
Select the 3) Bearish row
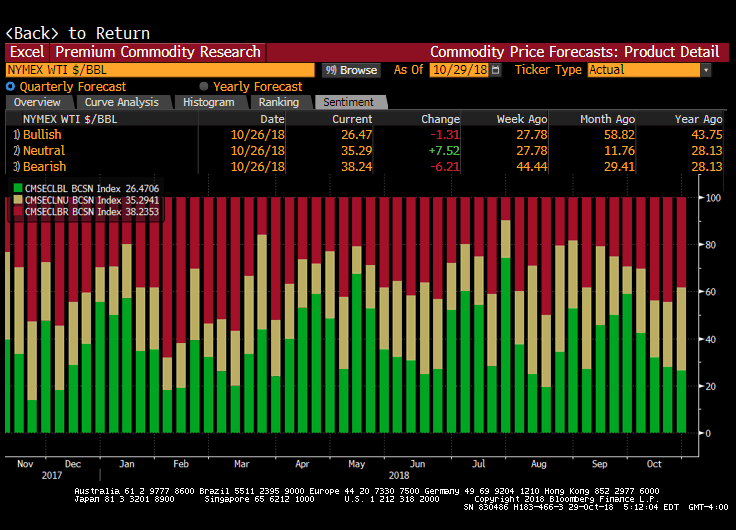(364, 167)
